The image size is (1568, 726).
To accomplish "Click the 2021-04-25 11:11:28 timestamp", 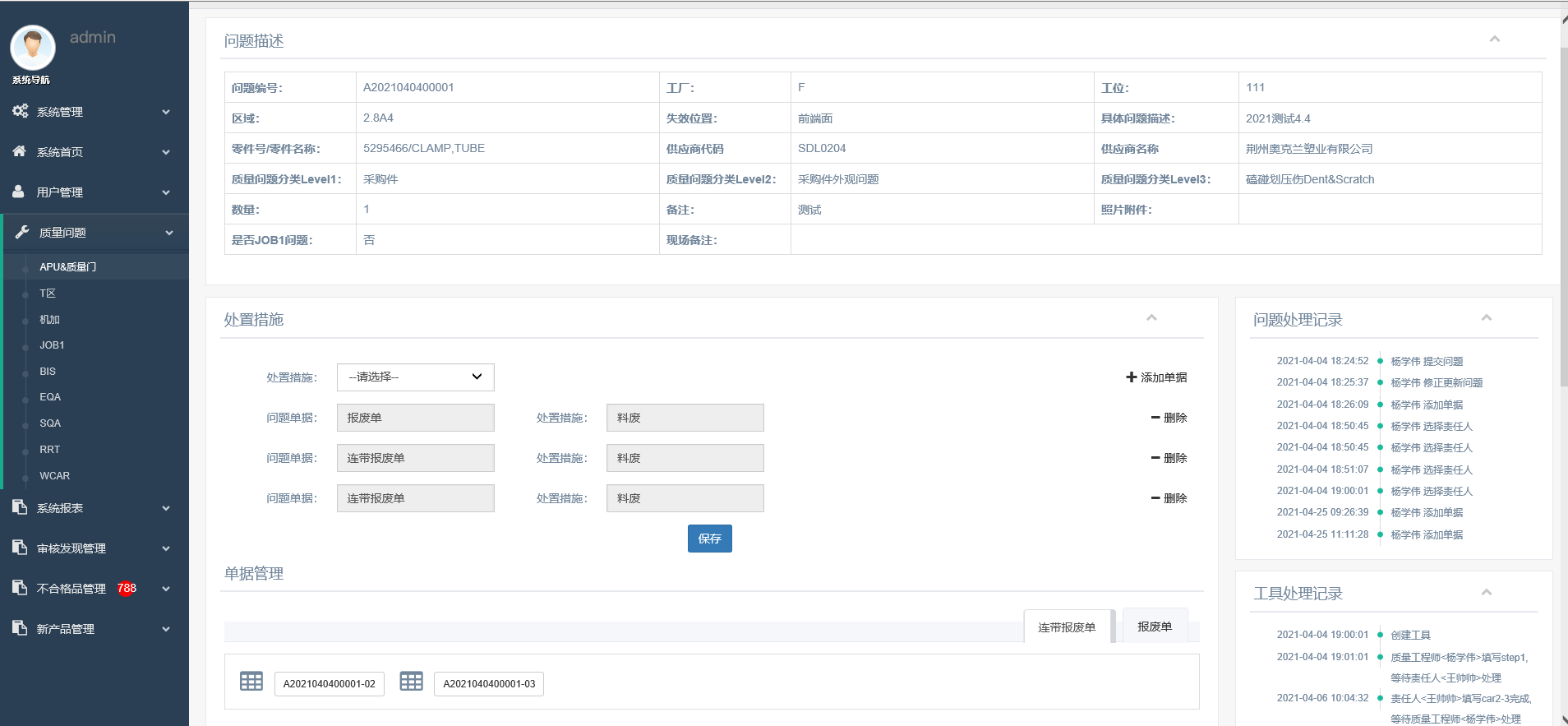I will pyautogui.click(x=1322, y=534).
